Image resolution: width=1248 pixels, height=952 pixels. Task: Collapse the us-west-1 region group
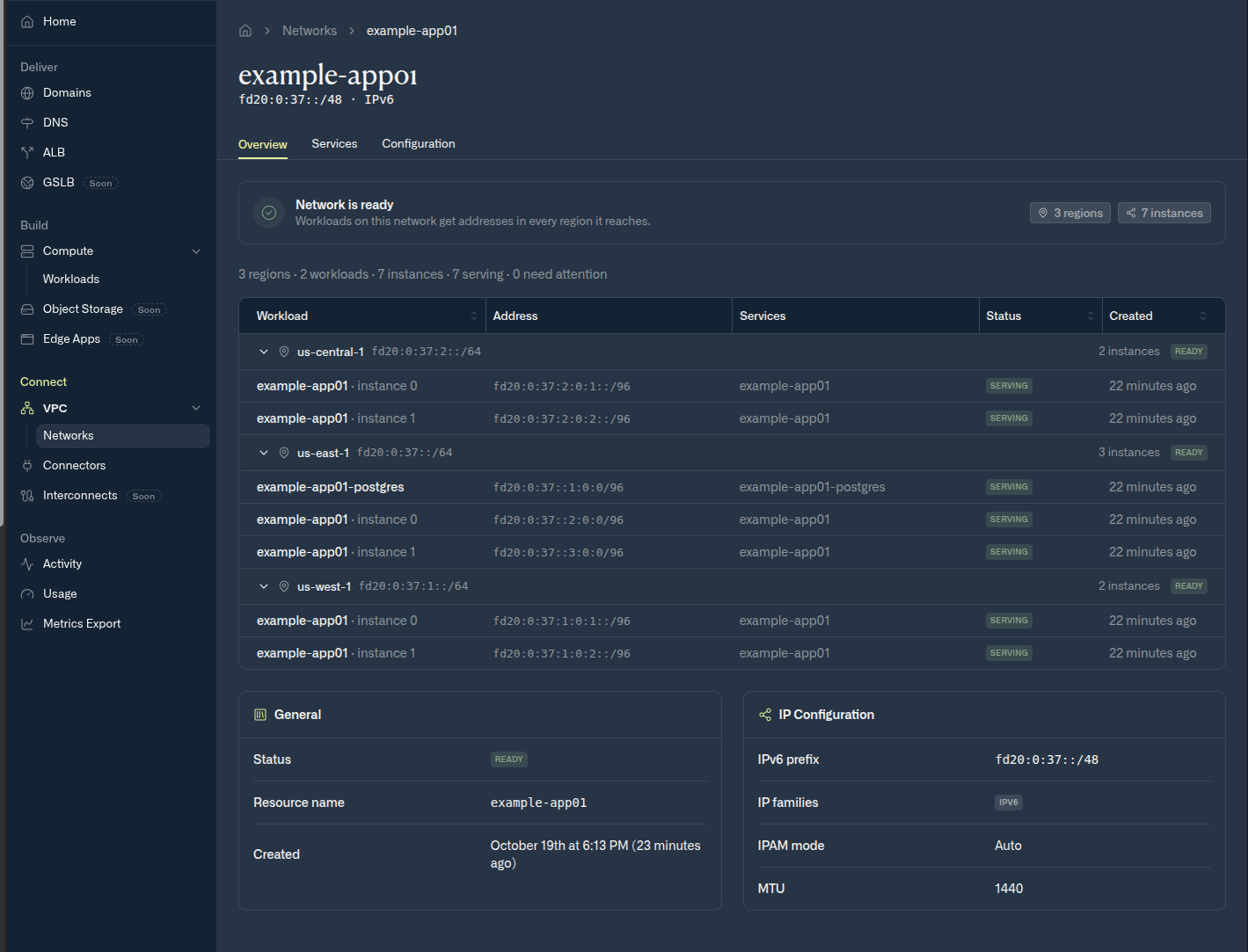pyautogui.click(x=264, y=586)
